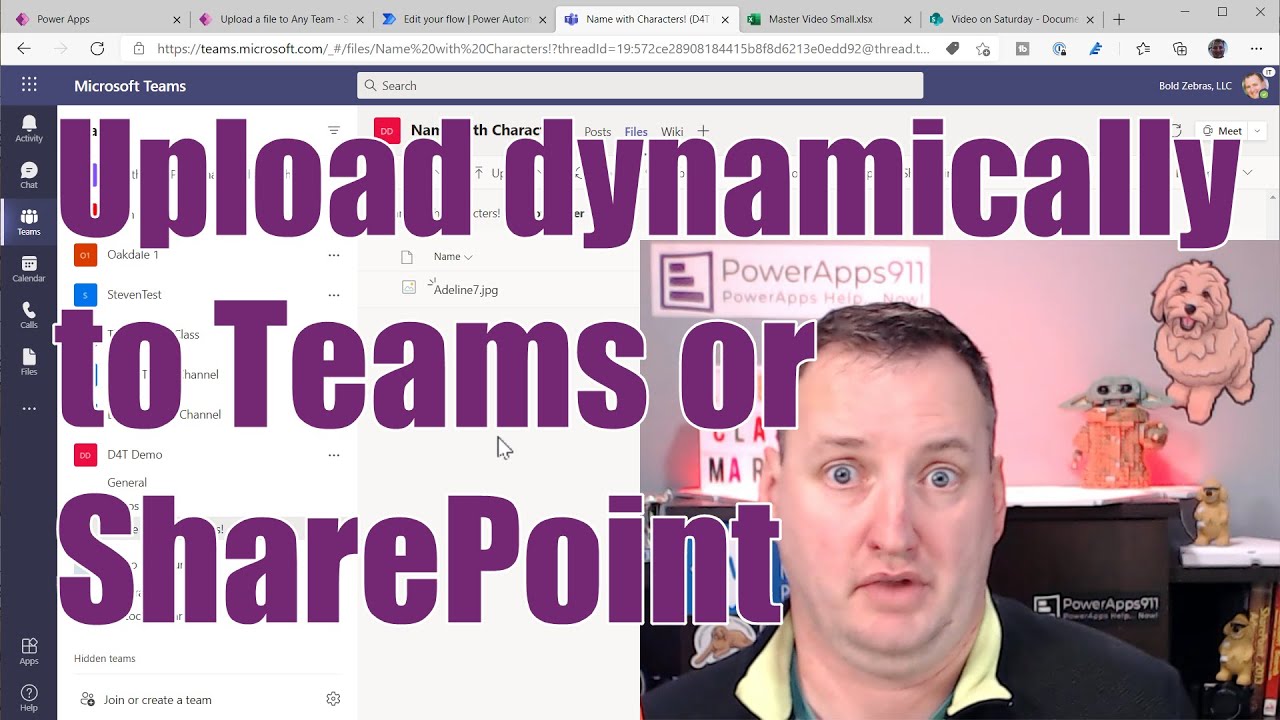This screenshot has width=1280, height=720.
Task: Refresh the page with the browser reload button
Action: (97, 48)
